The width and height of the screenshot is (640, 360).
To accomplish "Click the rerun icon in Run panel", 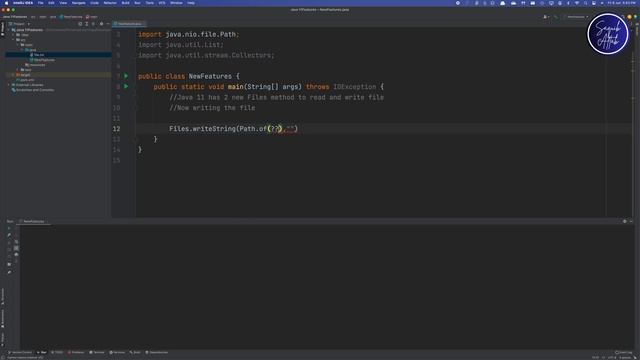I will pos(9,229).
